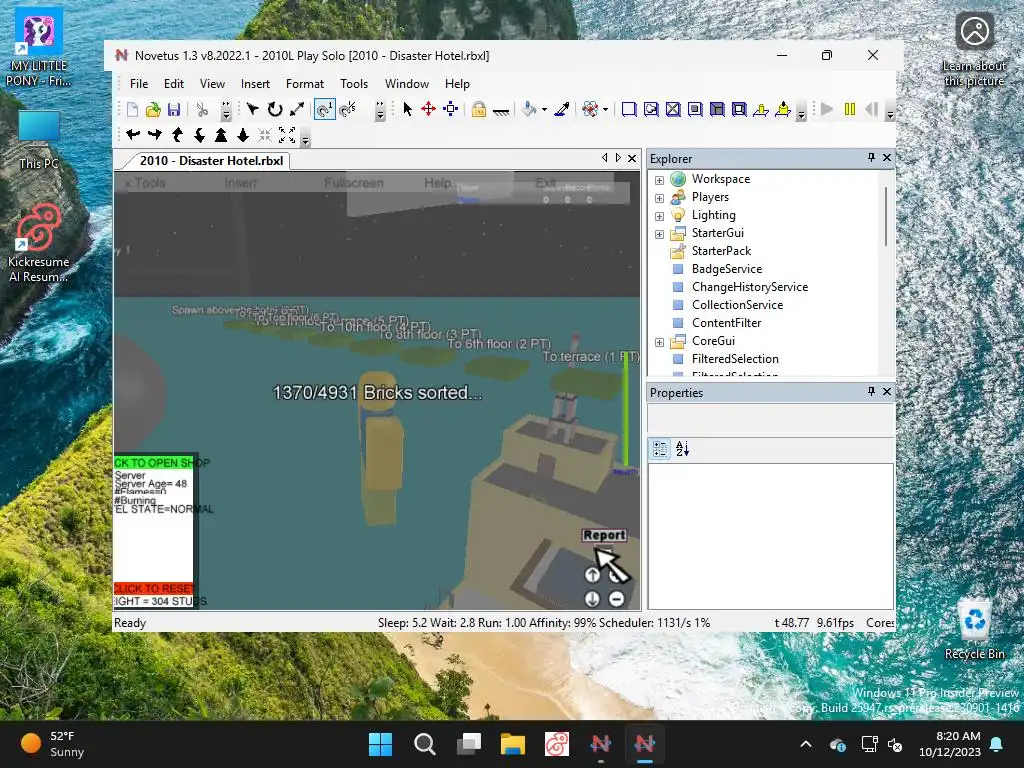Click the red CLICK TO RESET button
Screen dimensions: 1024x768
[153, 588]
